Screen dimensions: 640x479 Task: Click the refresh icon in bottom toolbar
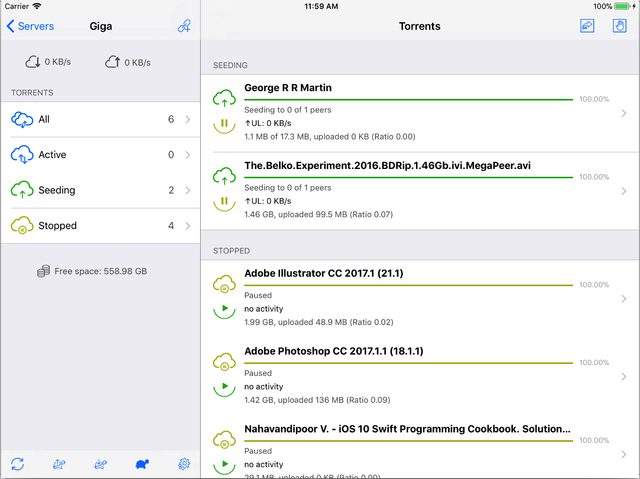click(x=18, y=464)
